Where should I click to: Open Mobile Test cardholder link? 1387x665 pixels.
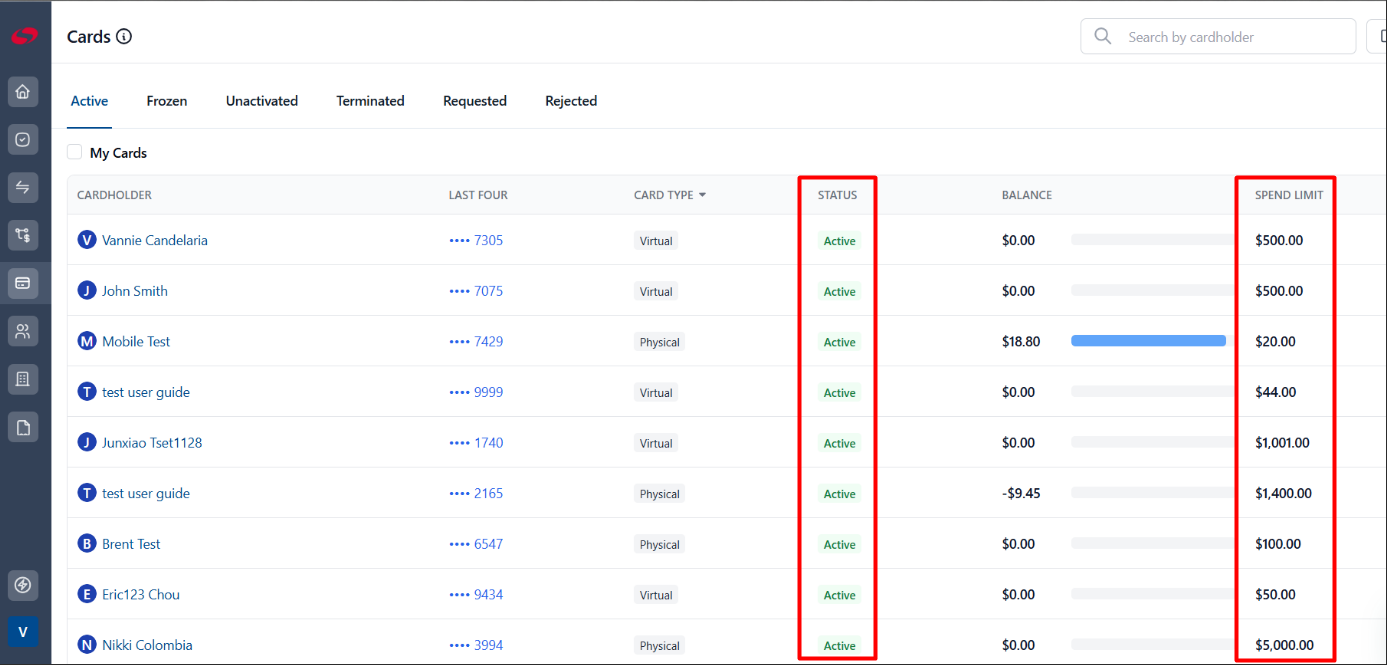136,341
